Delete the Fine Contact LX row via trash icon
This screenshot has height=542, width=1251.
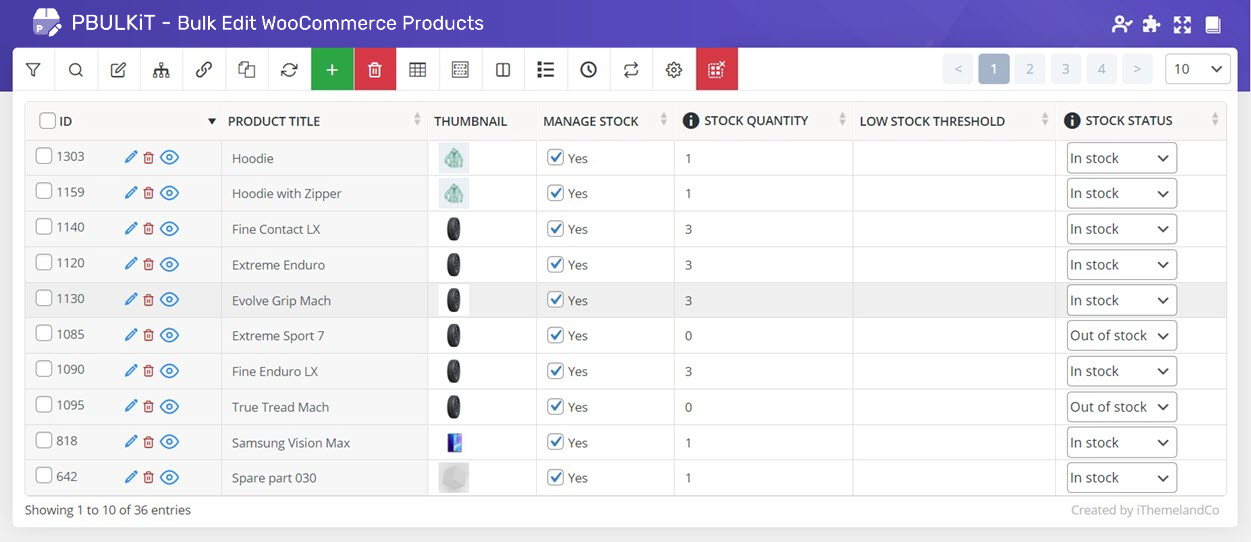[149, 229]
